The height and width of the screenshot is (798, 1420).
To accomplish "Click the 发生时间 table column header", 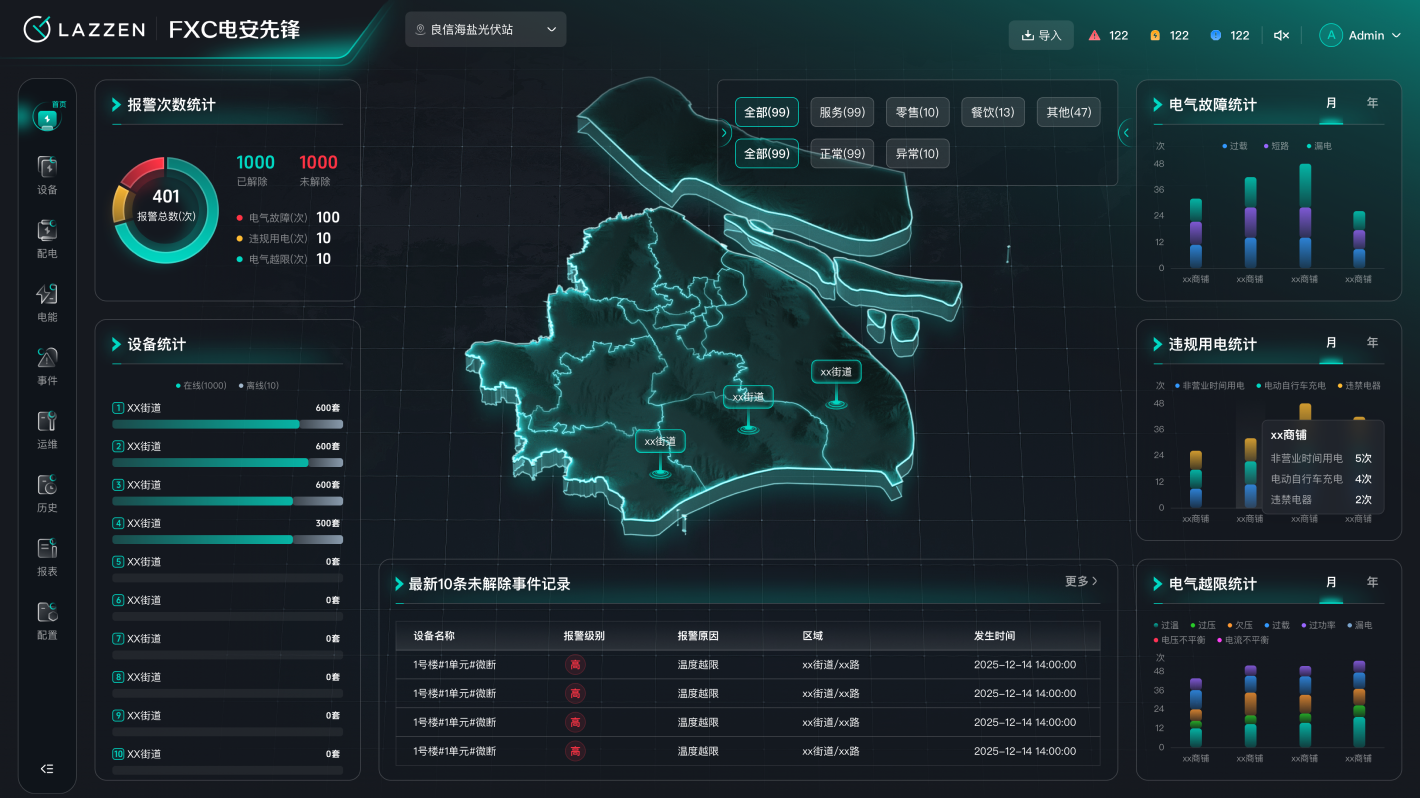I will 995,636.
